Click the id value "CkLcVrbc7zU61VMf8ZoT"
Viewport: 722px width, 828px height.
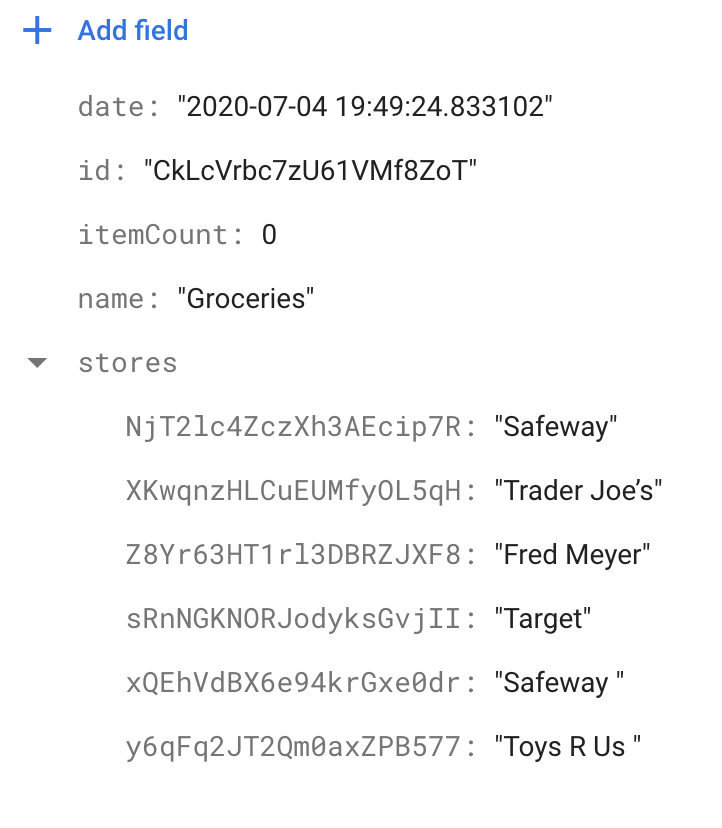310,171
